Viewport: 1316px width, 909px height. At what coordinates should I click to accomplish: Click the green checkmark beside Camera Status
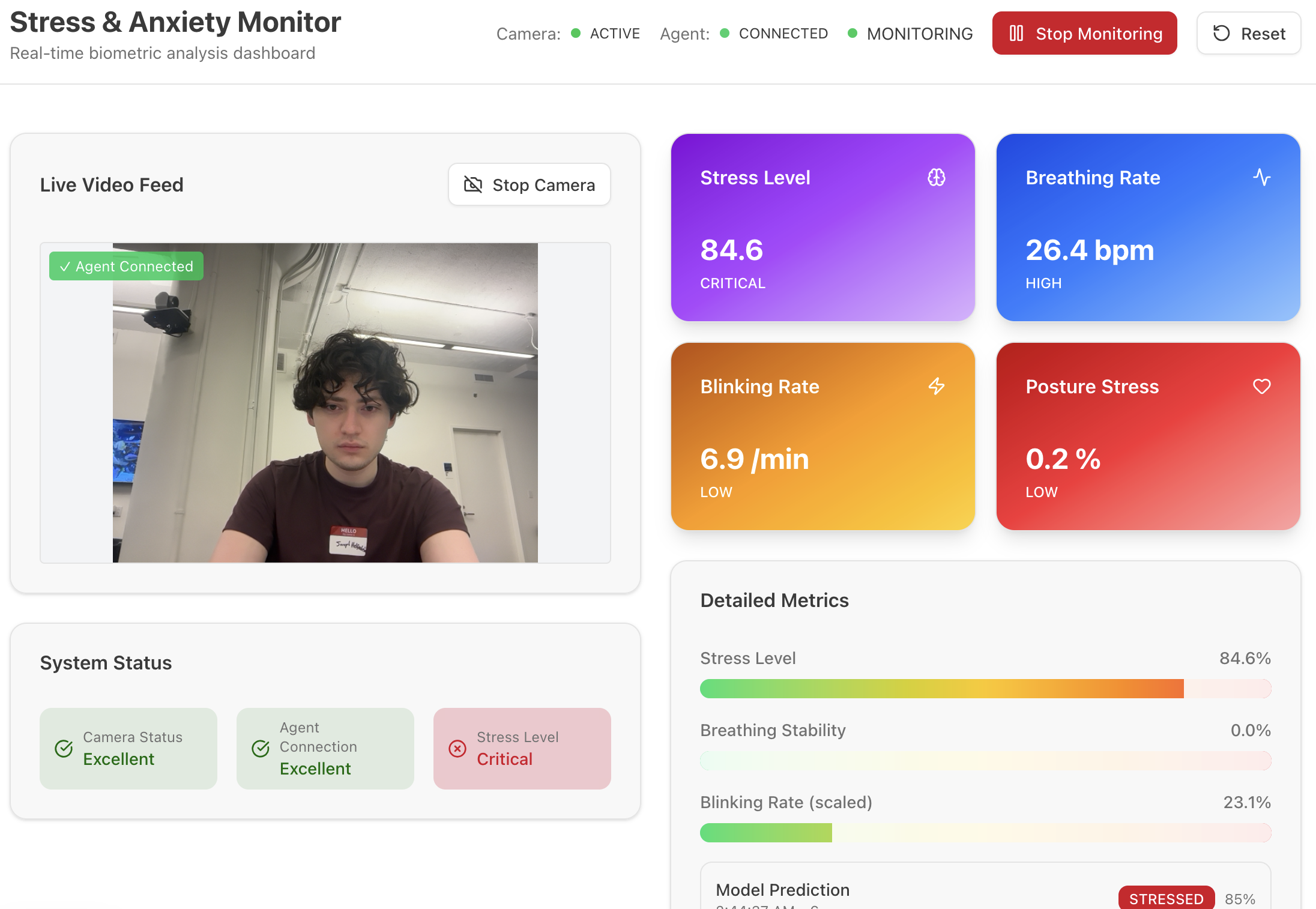coord(64,748)
